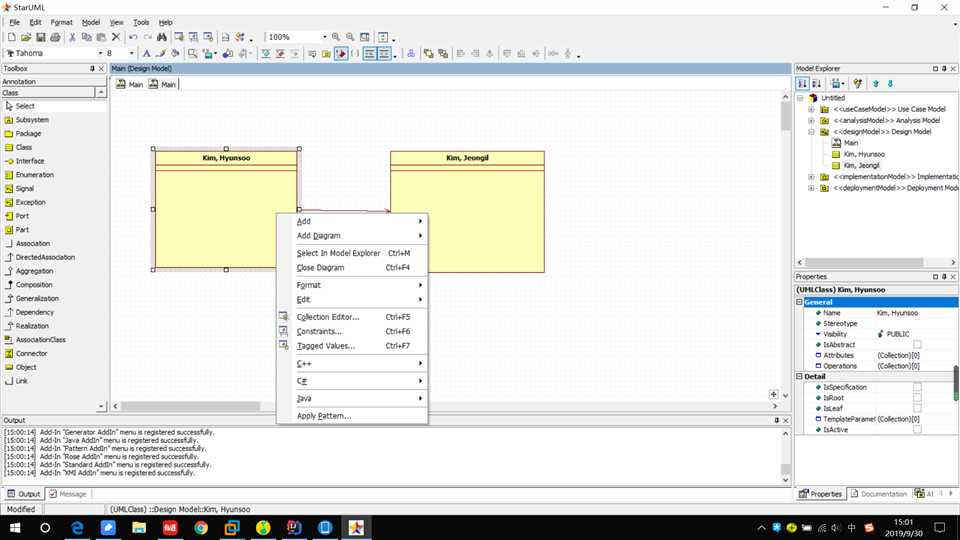Open a file via the folder toolbar icon
Screen dimensions: 960x540
[26, 37]
